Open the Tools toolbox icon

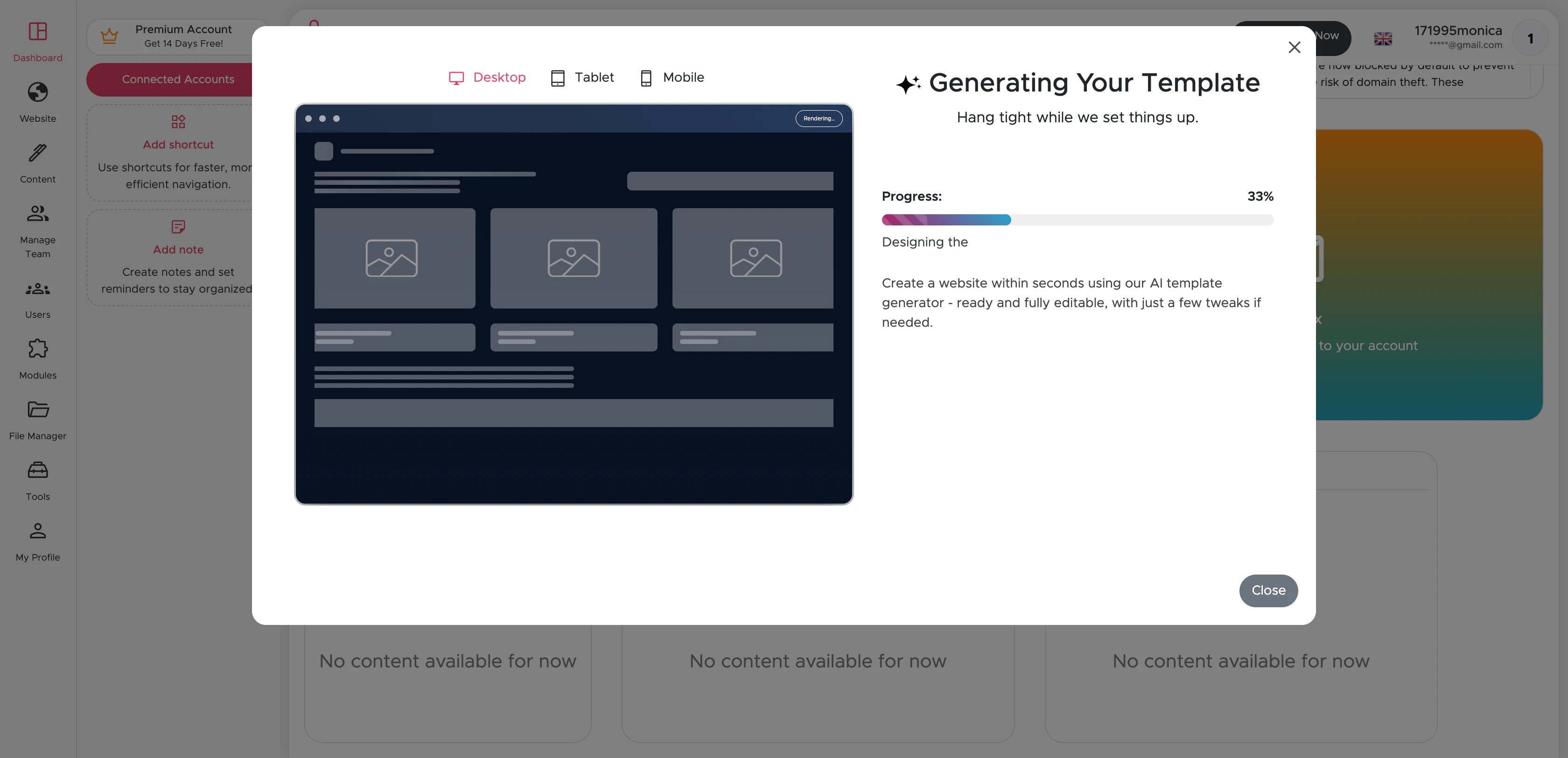click(x=38, y=470)
